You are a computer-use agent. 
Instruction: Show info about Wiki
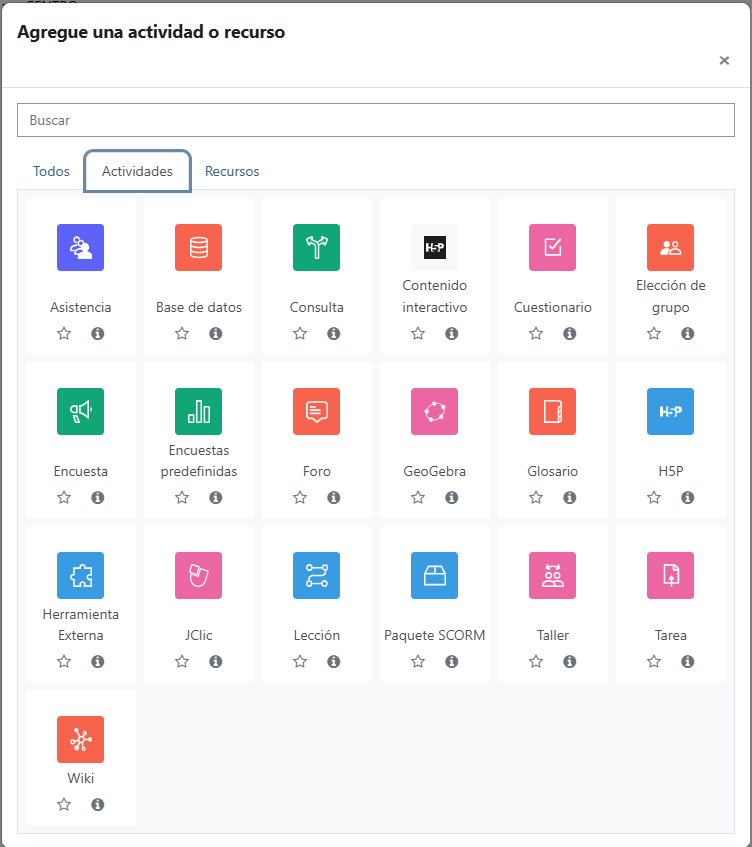(98, 804)
